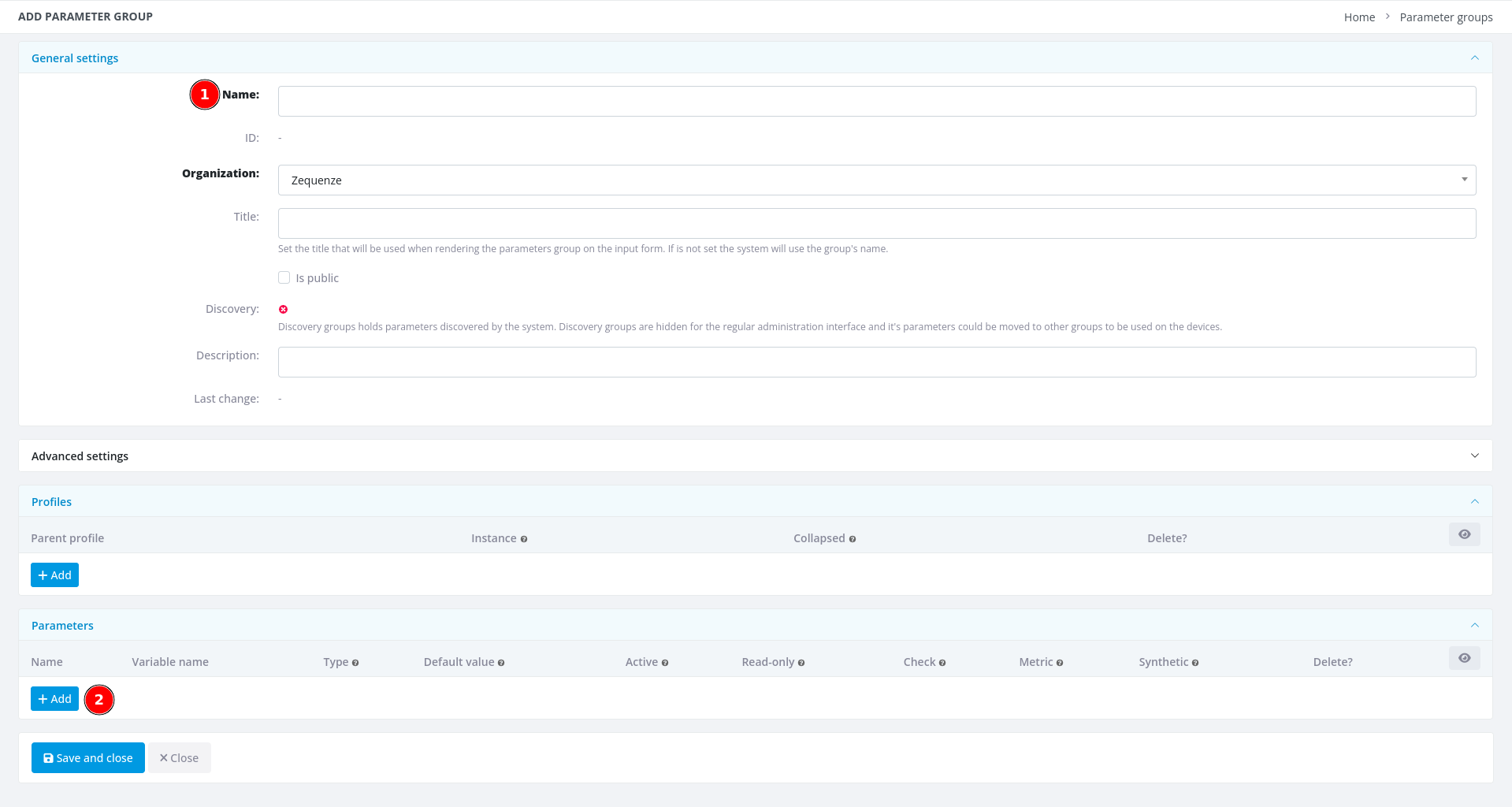Click the red Discovery status icon
Screen dimensions: 1512x807
point(284,310)
